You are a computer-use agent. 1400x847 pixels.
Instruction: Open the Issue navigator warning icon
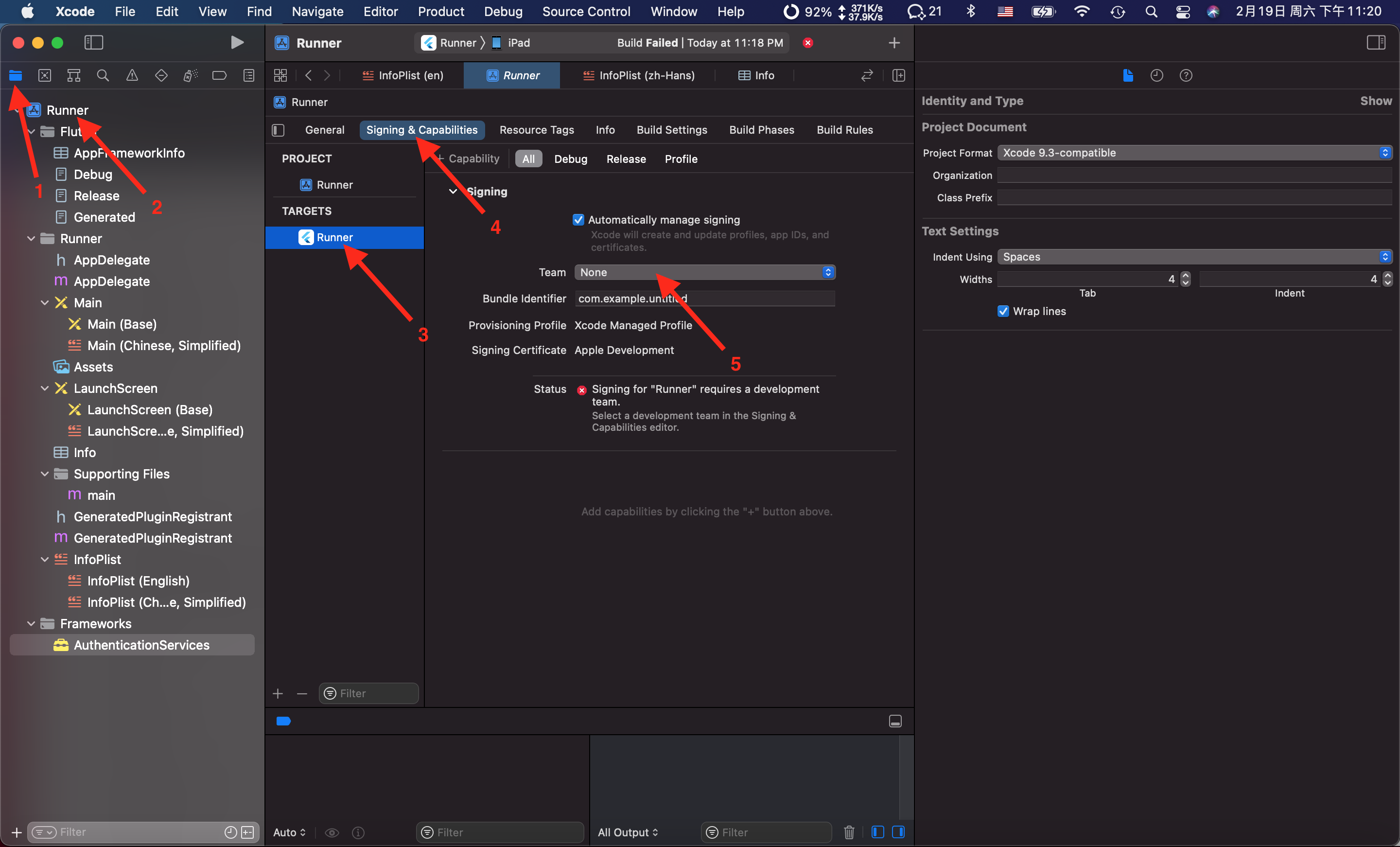tap(132, 75)
